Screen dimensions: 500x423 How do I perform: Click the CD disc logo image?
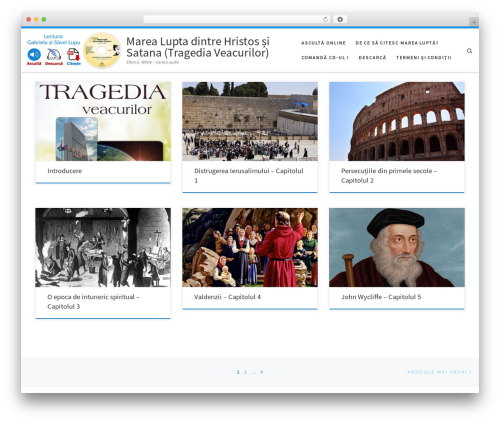click(102, 51)
